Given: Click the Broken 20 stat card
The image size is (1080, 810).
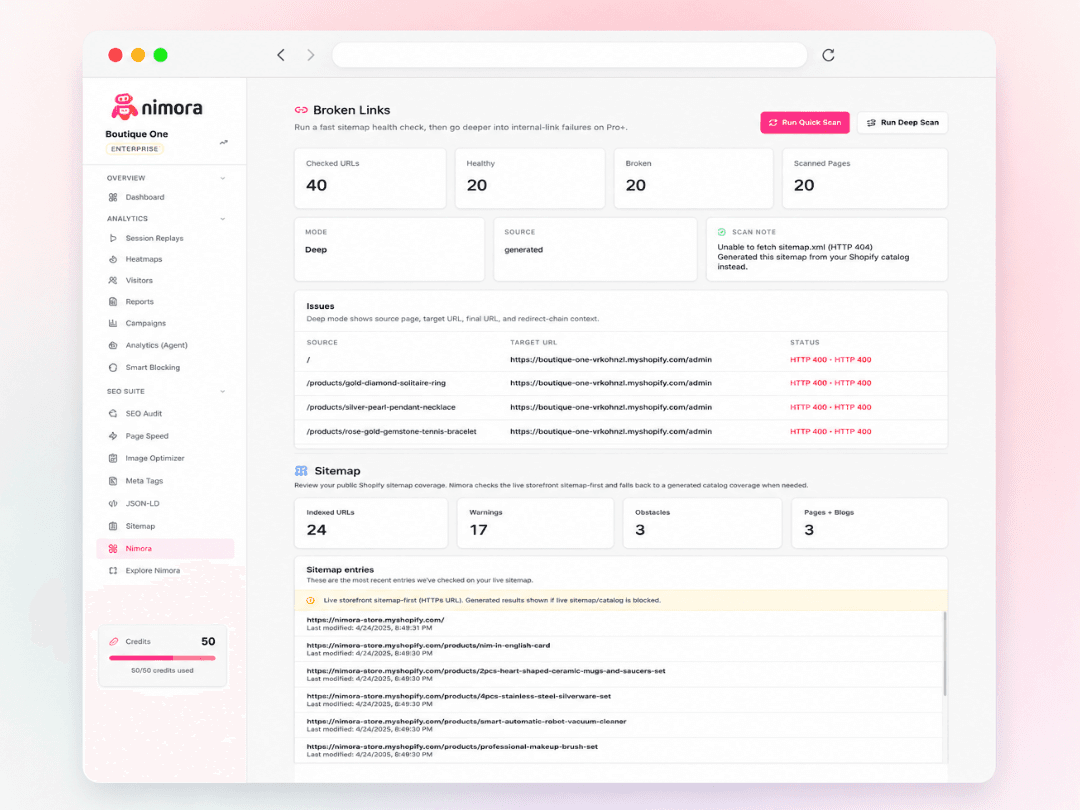Looking at the screenshot, I should pyautogui.click(x=693, y=178).
